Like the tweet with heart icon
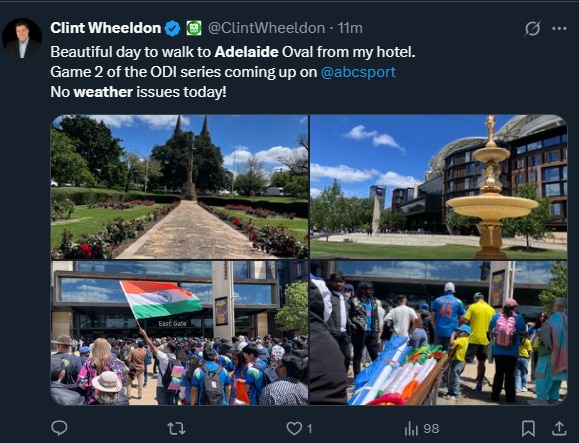The width and height of the screenshot is (579, 443). click(294, 429)
